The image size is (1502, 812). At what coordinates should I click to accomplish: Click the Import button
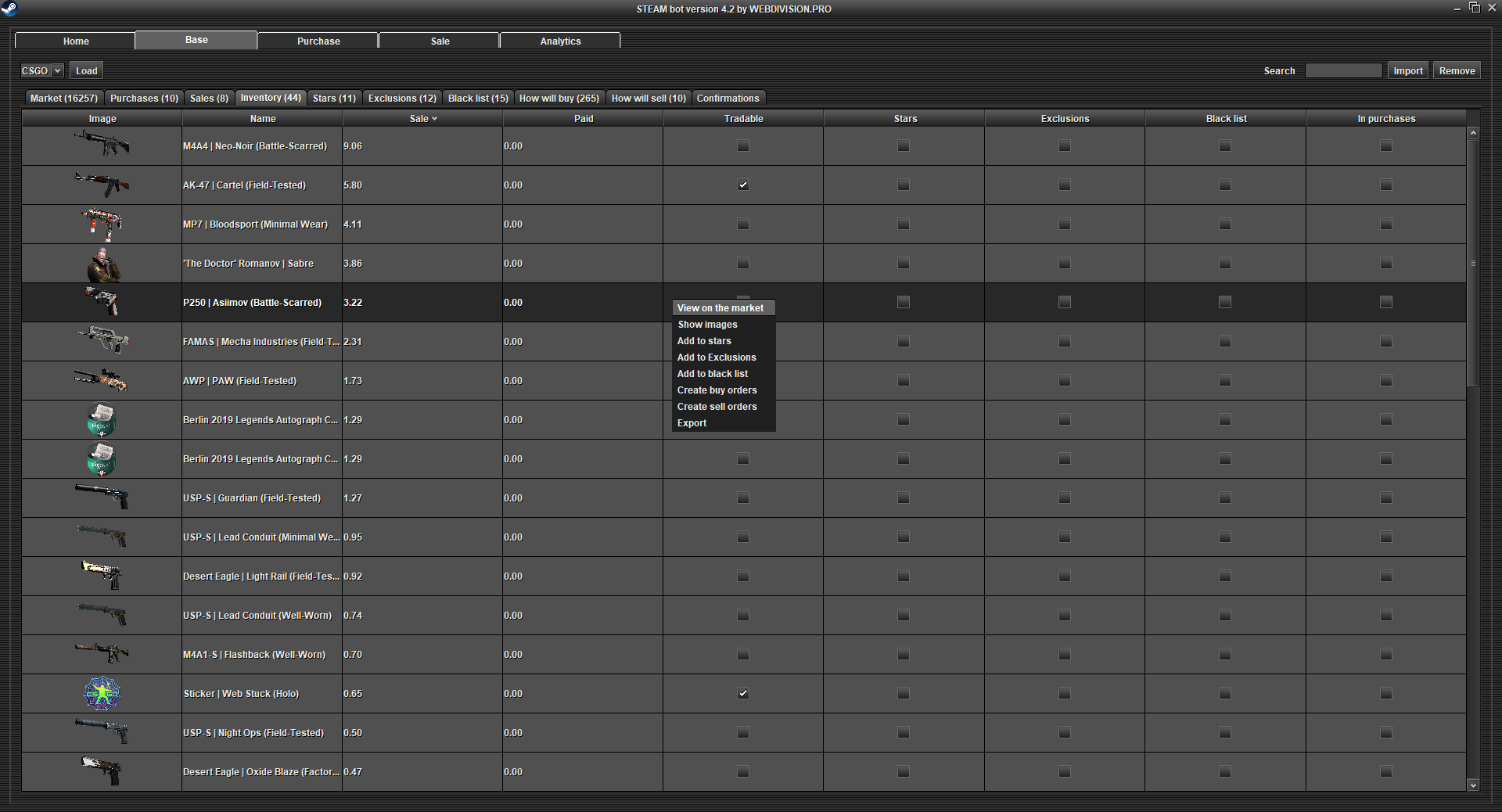pos(1407,70)
